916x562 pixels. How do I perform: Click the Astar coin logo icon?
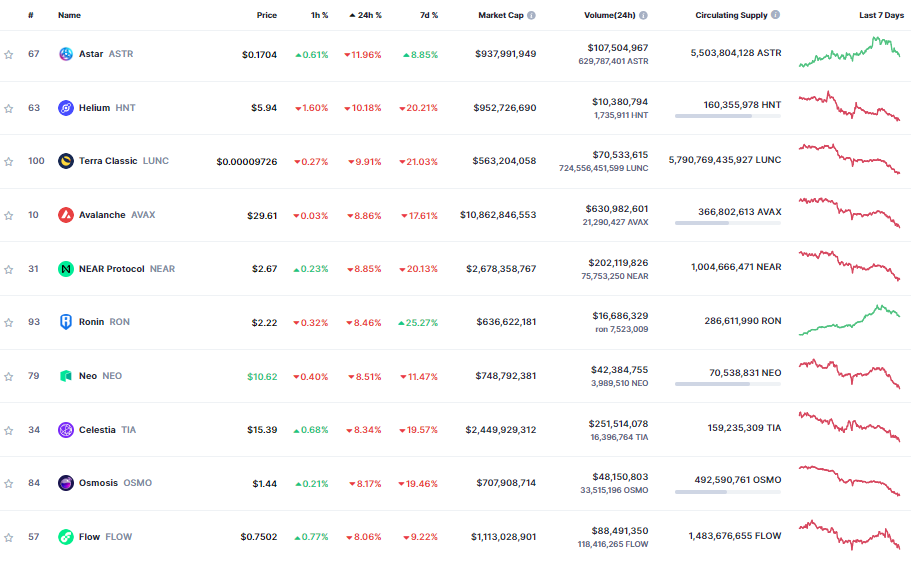point(66,54)
